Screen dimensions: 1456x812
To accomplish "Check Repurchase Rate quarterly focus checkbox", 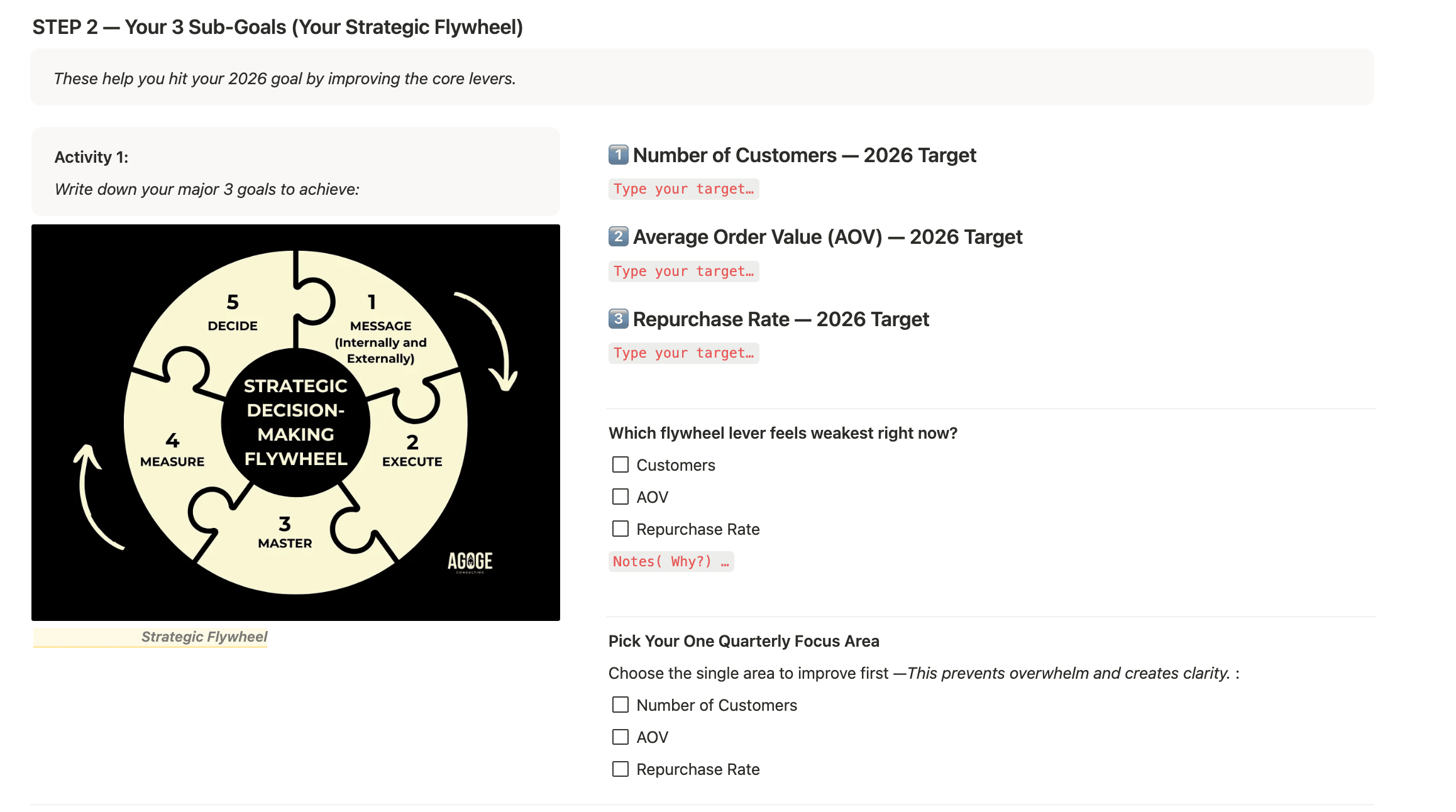I will pos(620,769).
